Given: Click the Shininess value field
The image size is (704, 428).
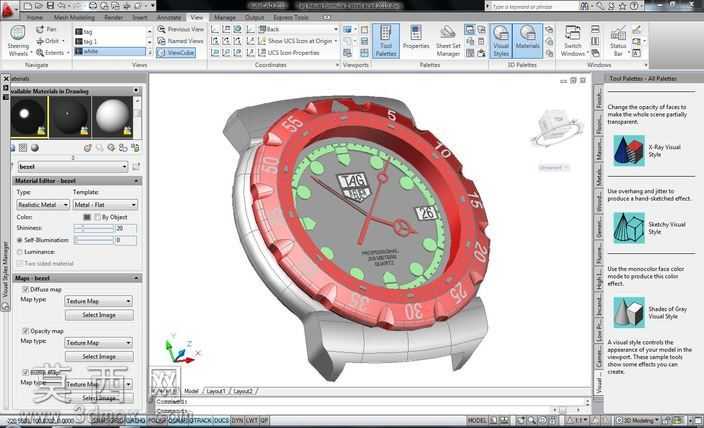Looking at the screenshot, I should (126, 229).
